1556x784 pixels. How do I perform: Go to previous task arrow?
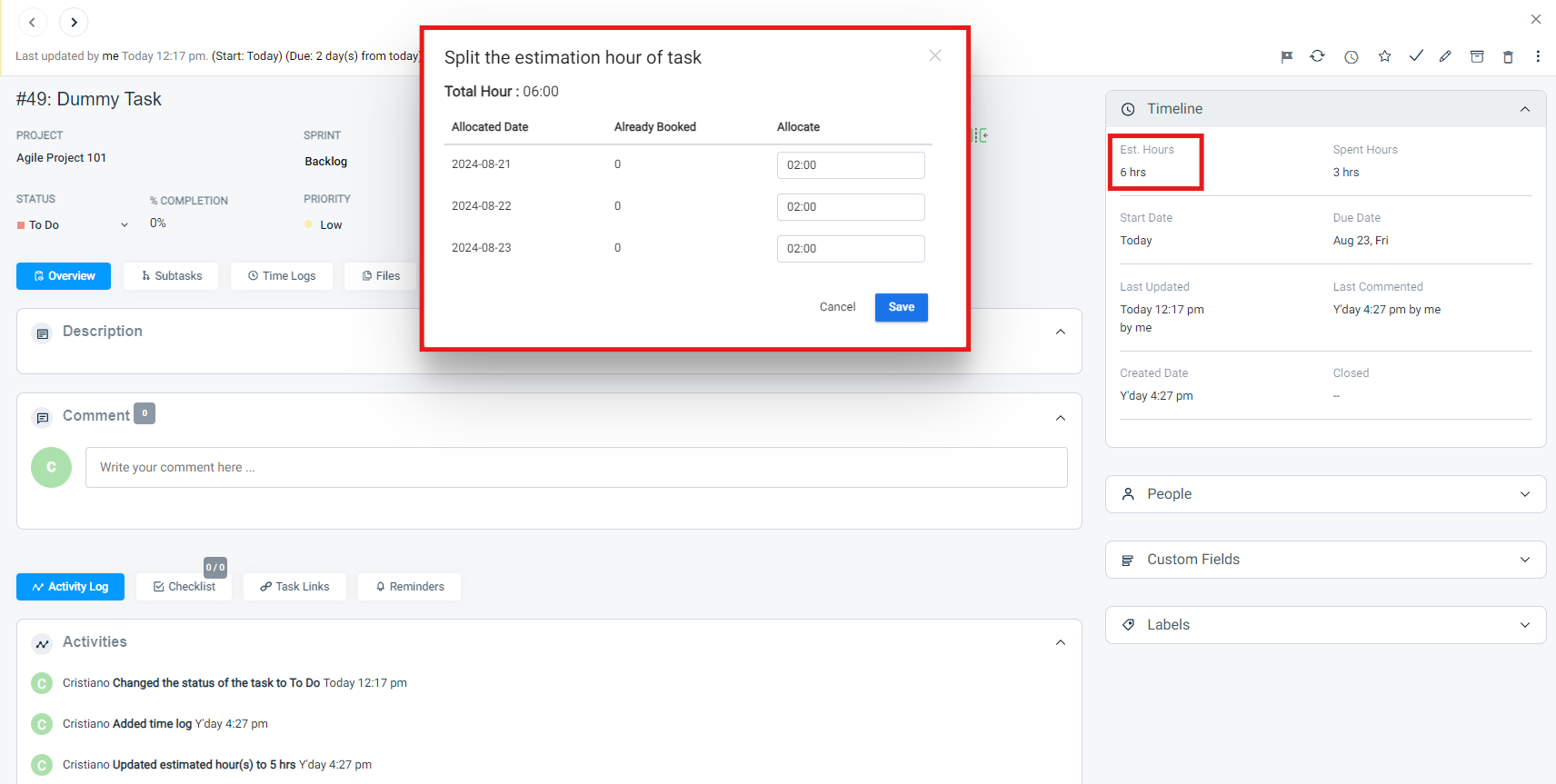[32, 22]
